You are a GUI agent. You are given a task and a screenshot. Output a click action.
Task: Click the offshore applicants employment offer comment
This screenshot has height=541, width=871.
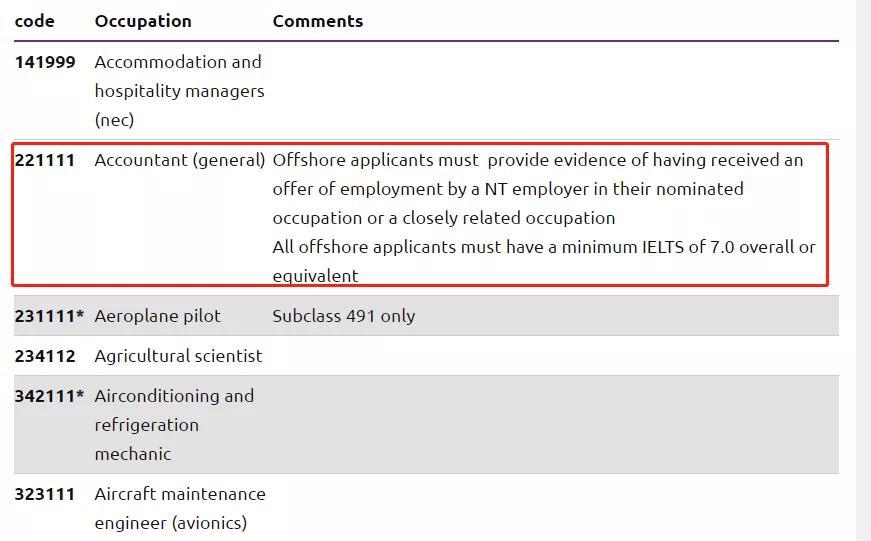pos(538,189)
